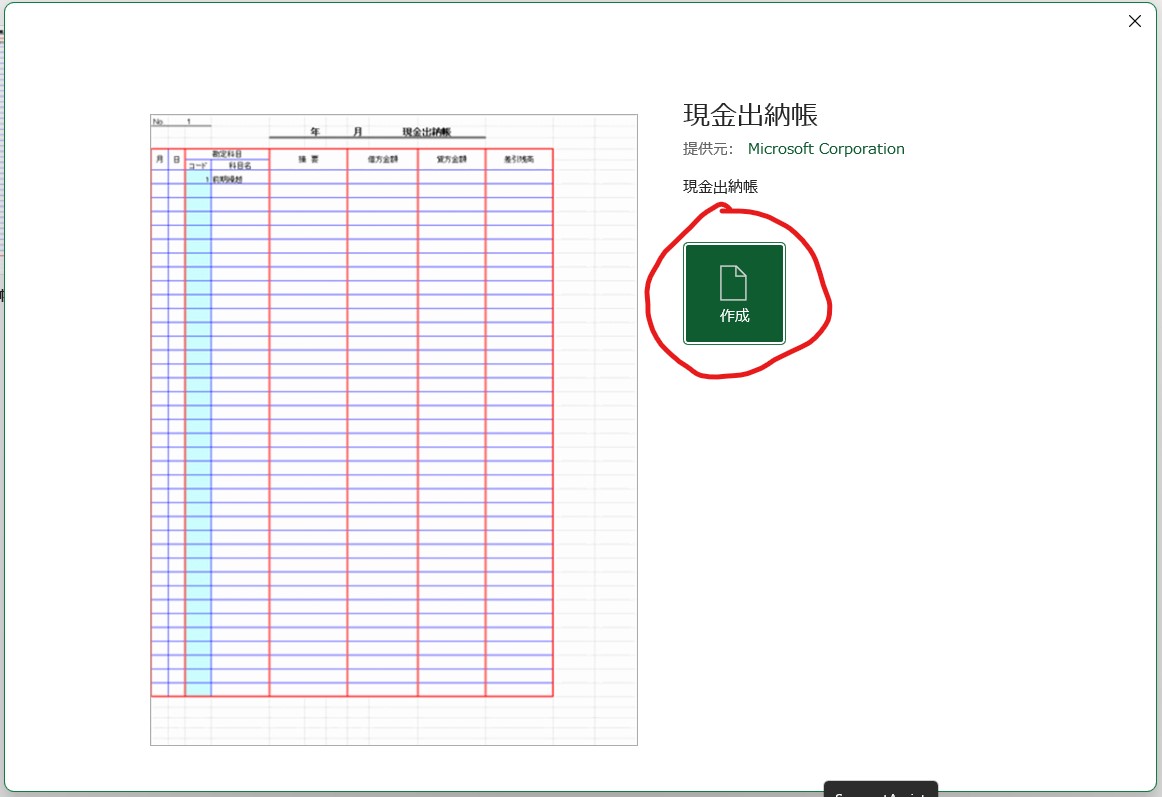Image resolution: width=1162 pixels, height=797 pixels.
Task: Click the dark tooltip at the bottom edge
Action: (x=880, y=789)
